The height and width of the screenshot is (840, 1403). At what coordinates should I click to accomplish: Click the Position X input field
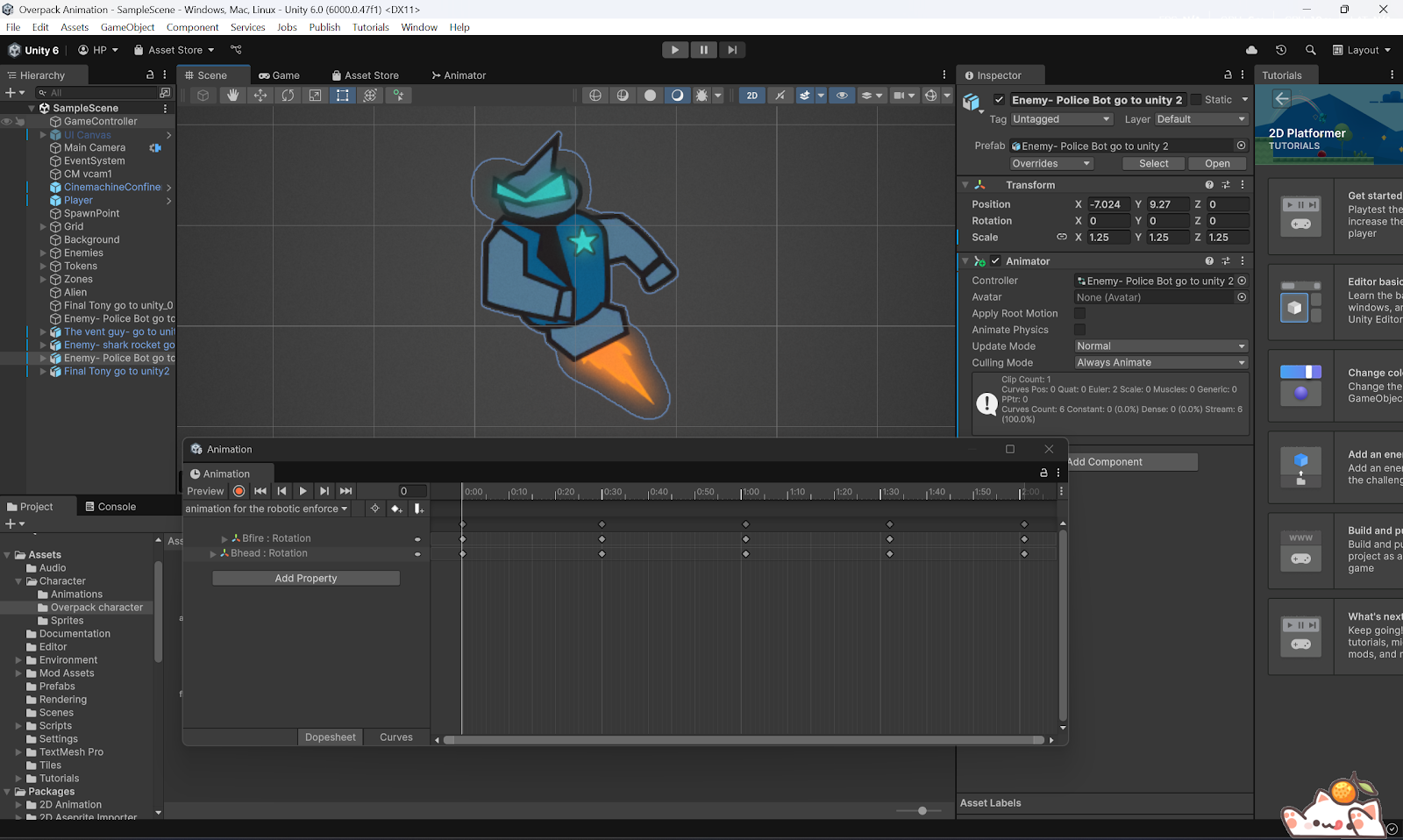pyautogui.click(x=1108, y=204)
